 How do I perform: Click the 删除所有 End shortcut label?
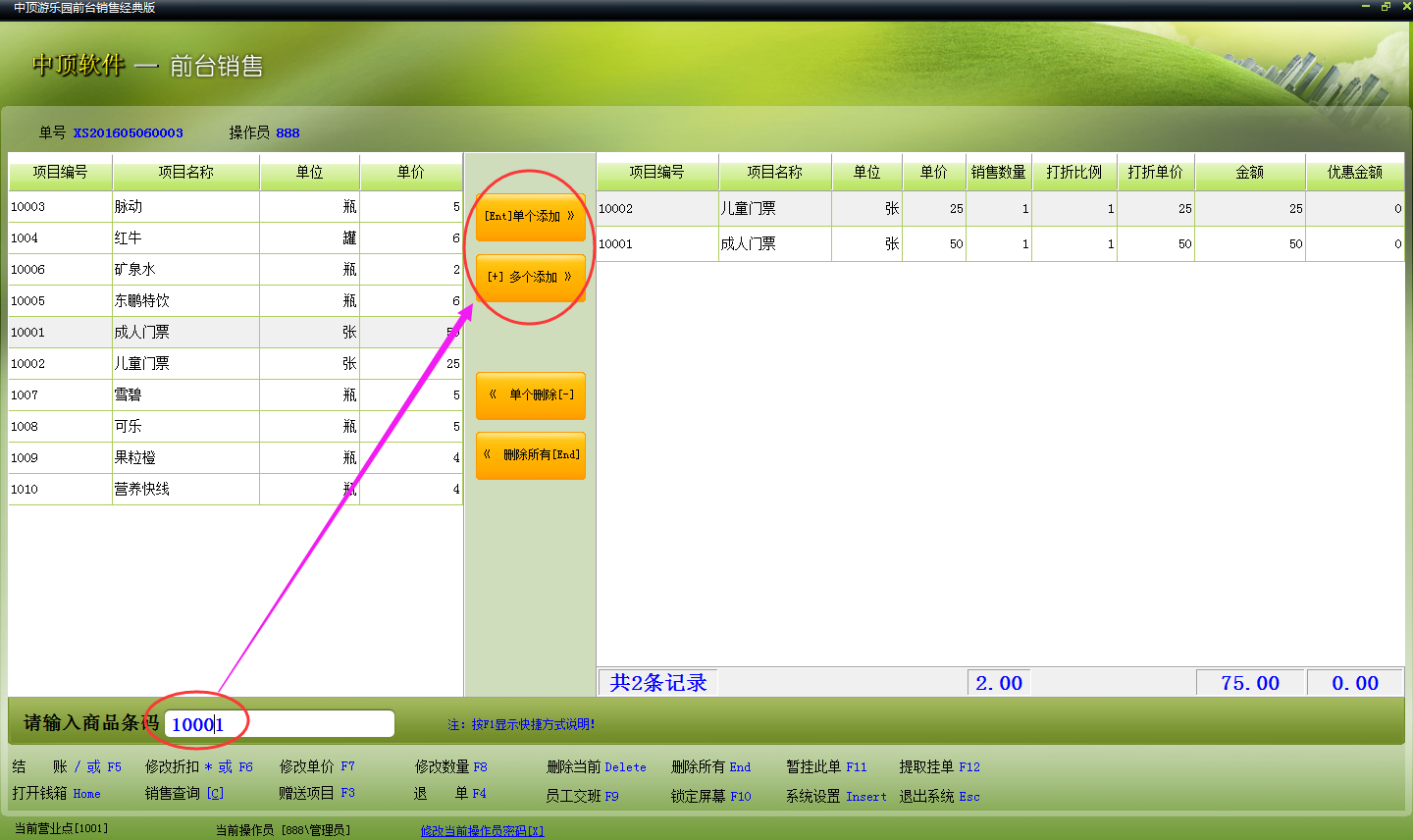(x=710, y=766)
